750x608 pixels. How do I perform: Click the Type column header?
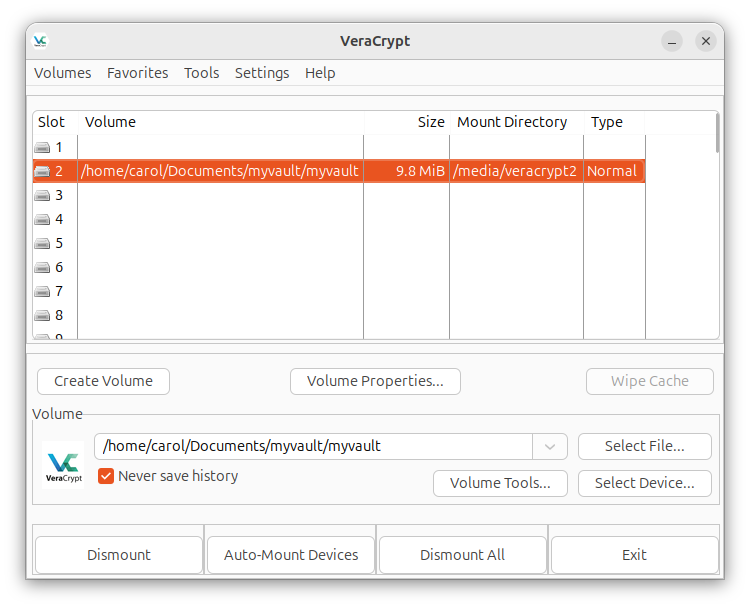[x=614, y=122]
